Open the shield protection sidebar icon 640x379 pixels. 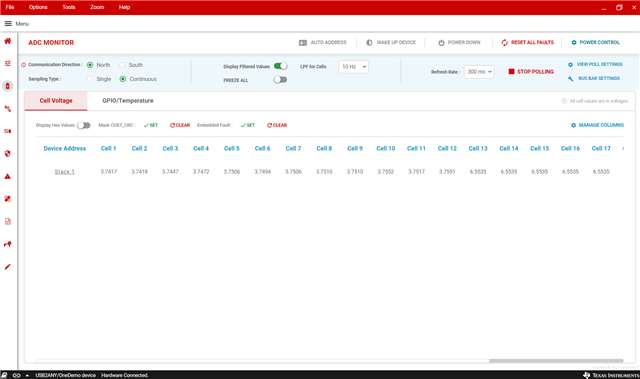click(8, 154)
